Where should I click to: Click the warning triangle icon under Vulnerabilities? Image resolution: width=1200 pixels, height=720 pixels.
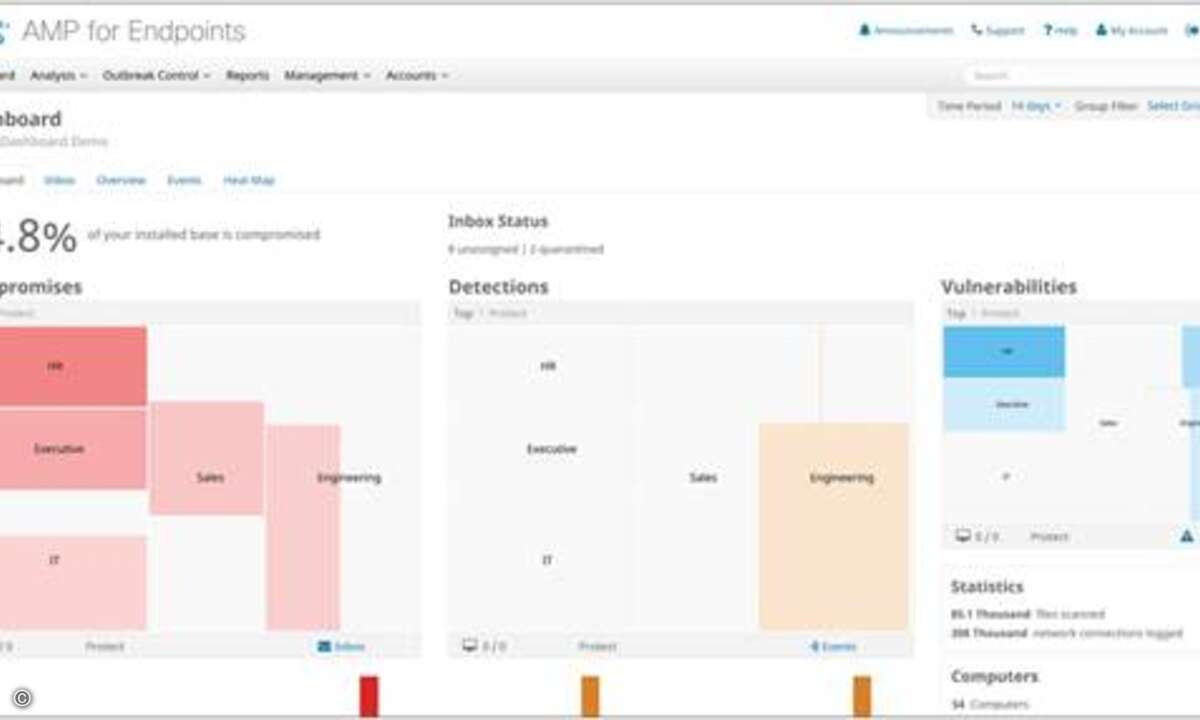pos(1187,536)
